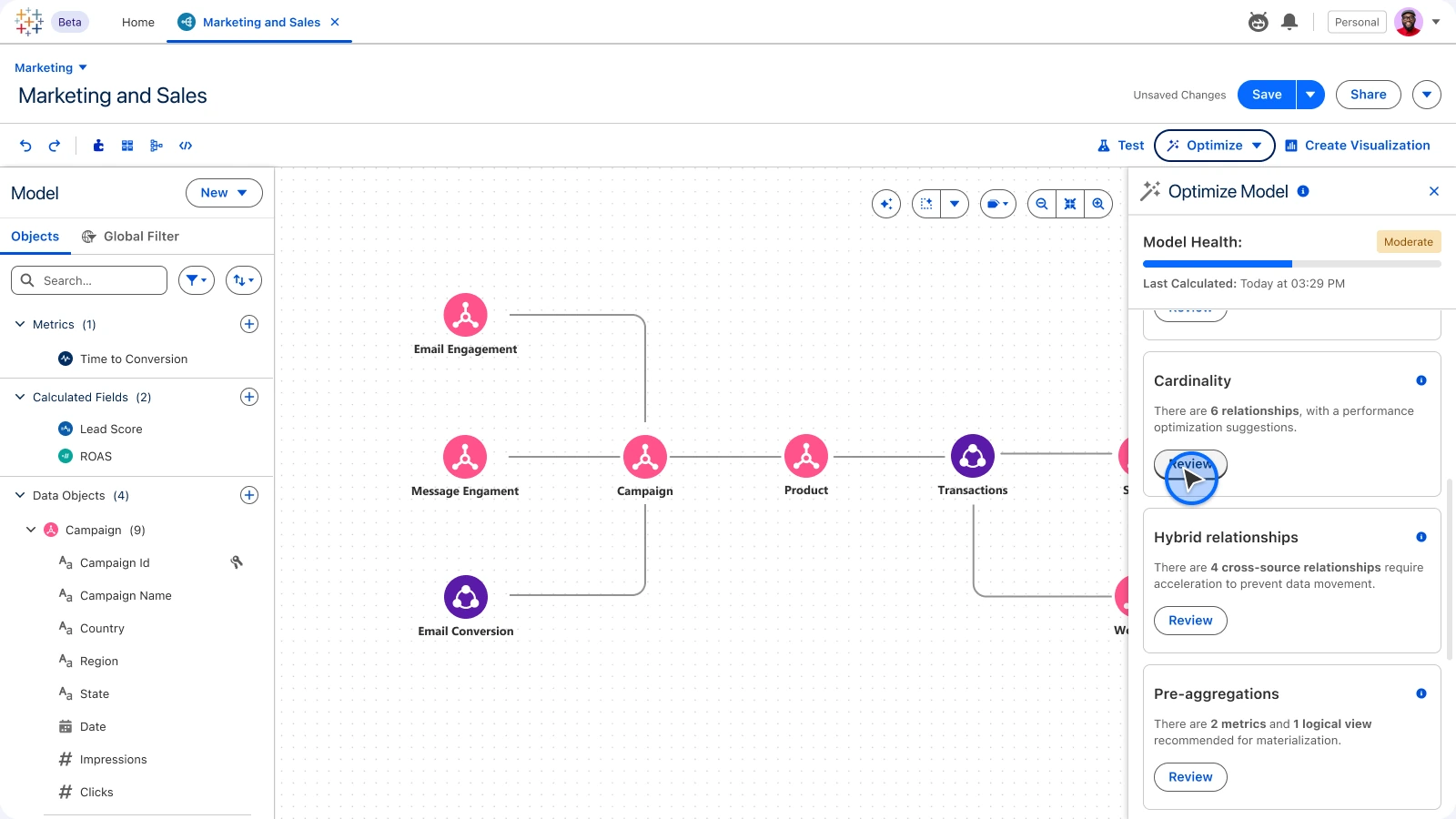The height and width of the screenshot is (819, 1456).
Task: Select the Email Engagement node
Action: coord(465,315)
